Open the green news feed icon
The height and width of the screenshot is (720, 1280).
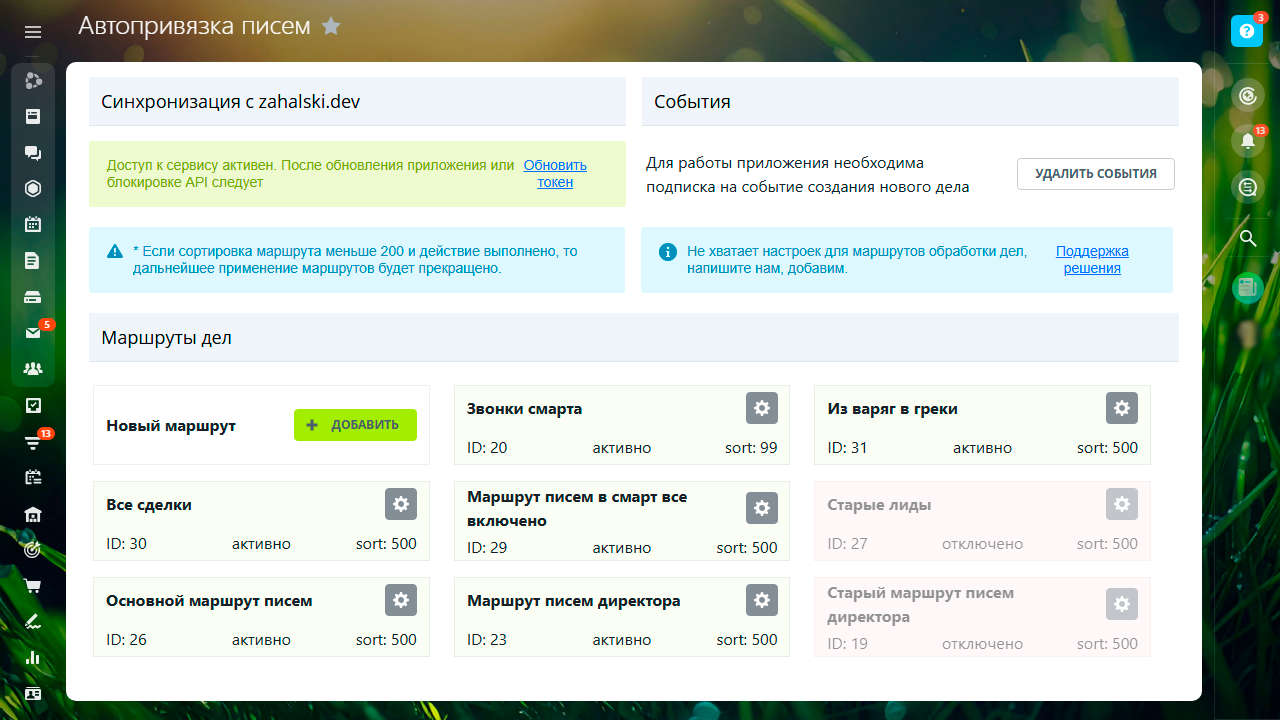(x=1247, y=288)
